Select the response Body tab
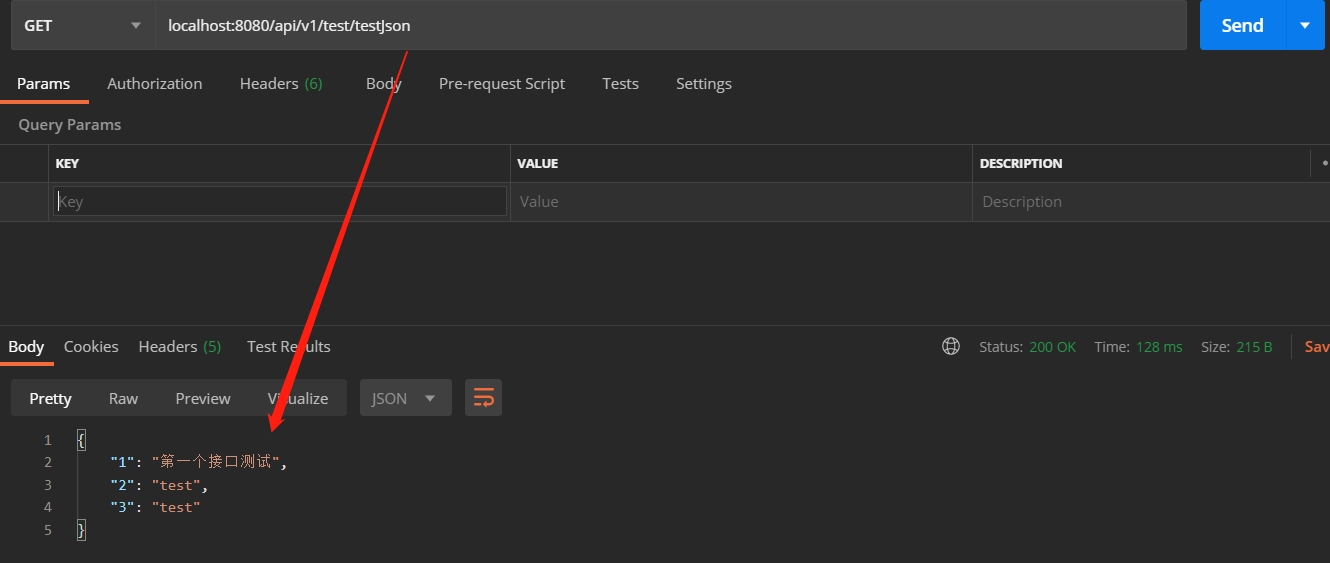Viewport: 1330px width, 563px height. (26, 347)
